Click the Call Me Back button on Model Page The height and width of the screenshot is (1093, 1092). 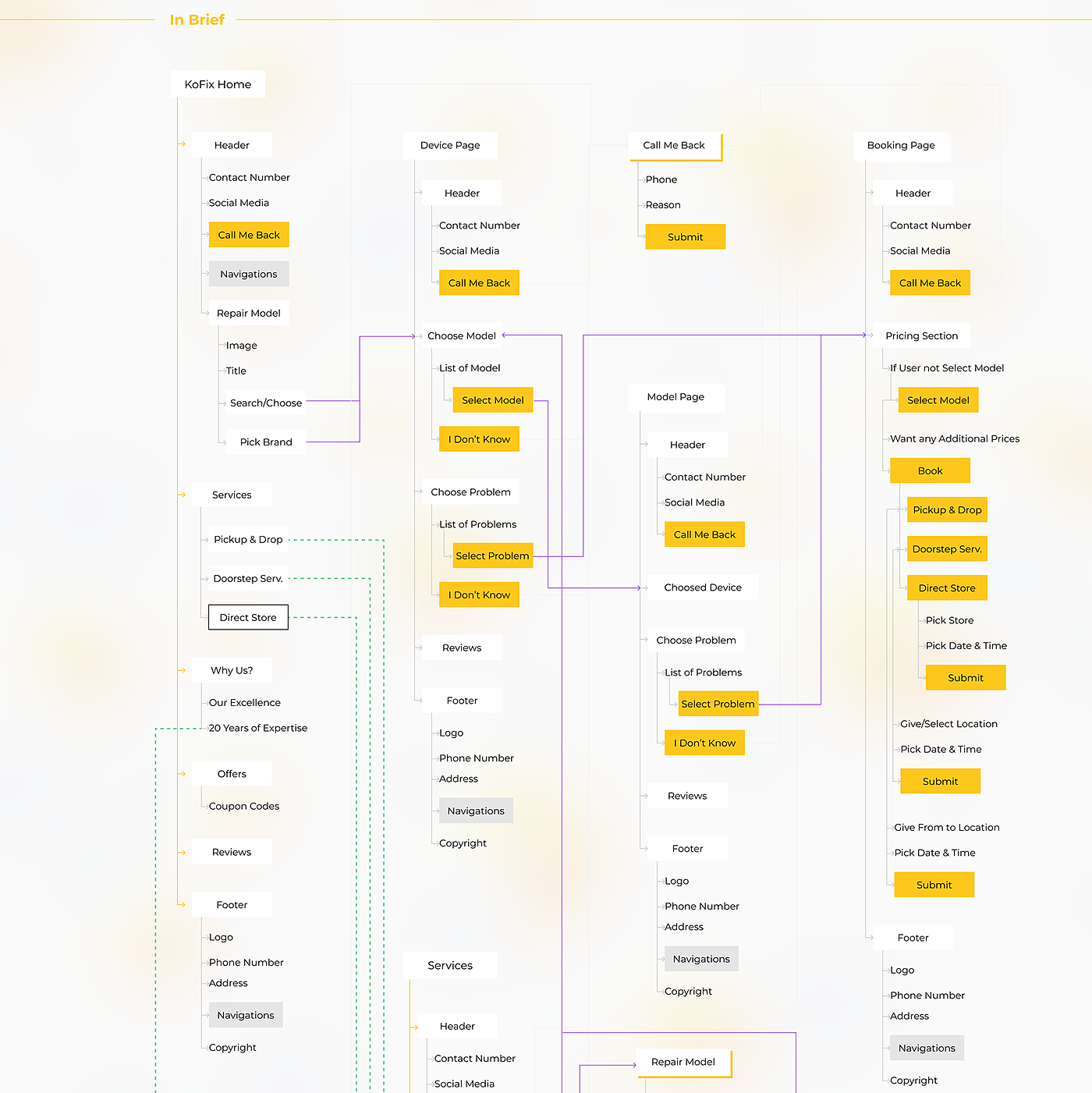pyautogui.click(x=704, y=535)
